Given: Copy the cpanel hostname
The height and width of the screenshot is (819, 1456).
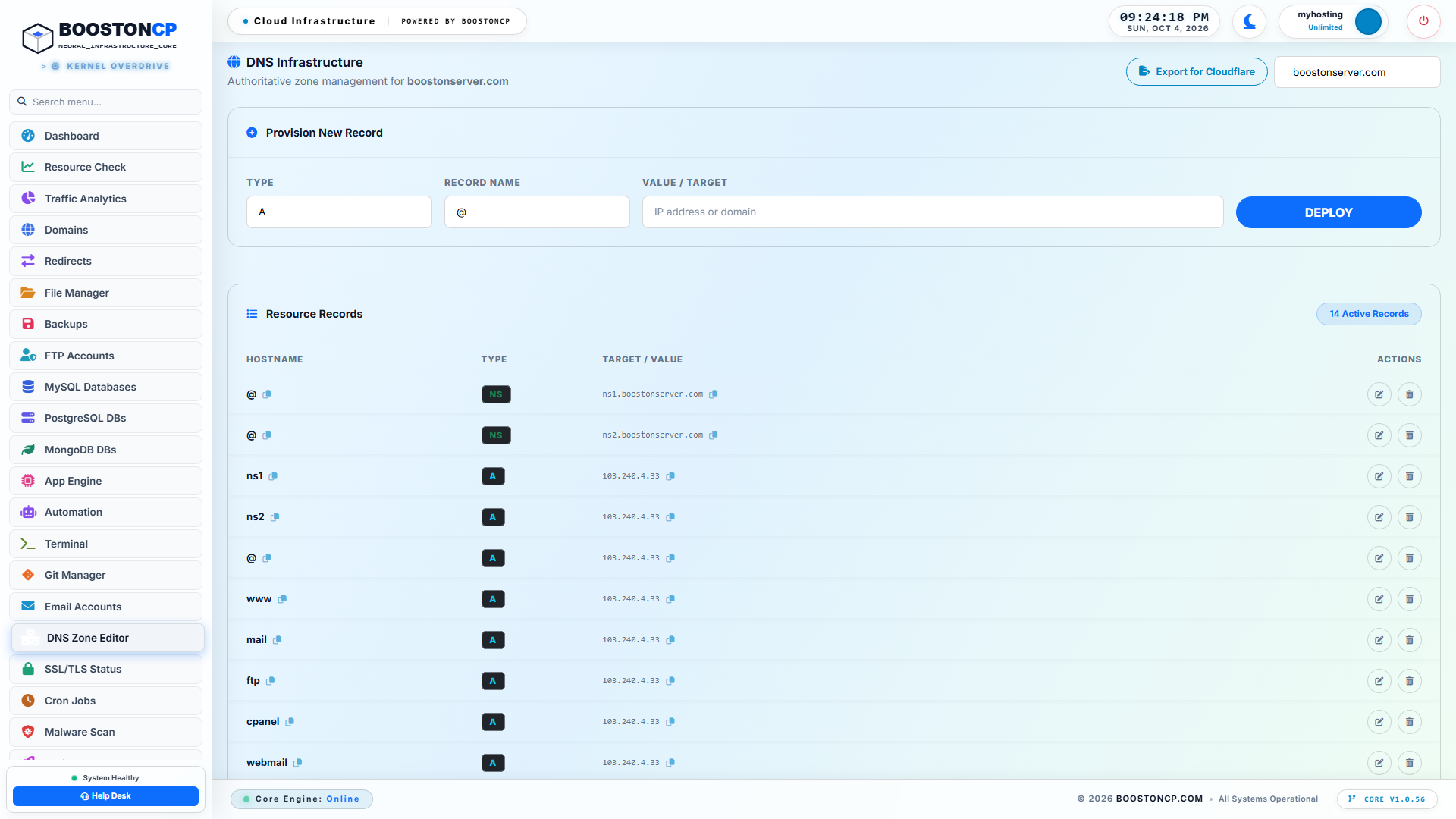Looking at the screenshot, I should [290, 722].
